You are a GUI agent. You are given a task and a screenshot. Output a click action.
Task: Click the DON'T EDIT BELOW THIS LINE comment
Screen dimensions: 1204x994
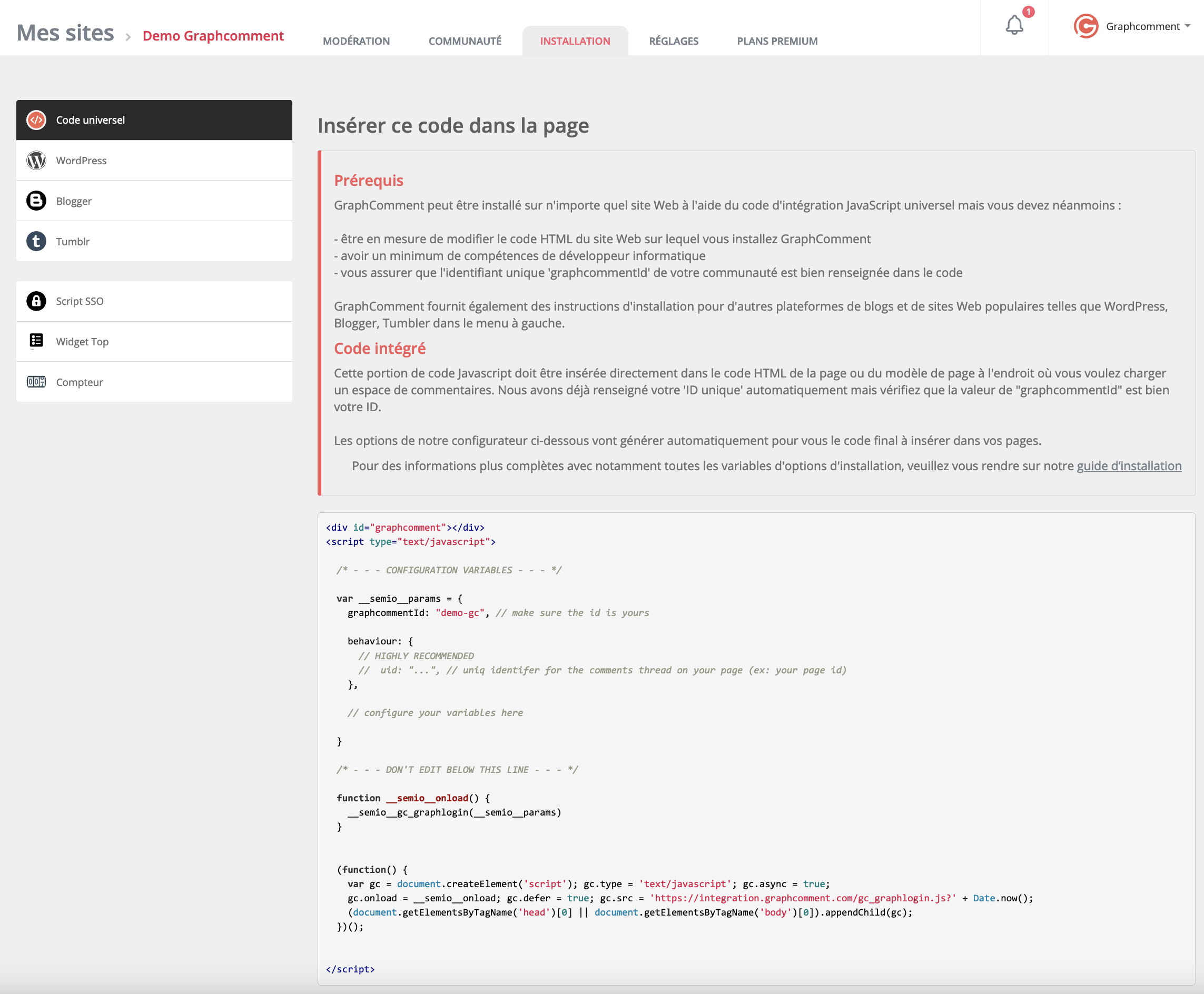[457, 770]
